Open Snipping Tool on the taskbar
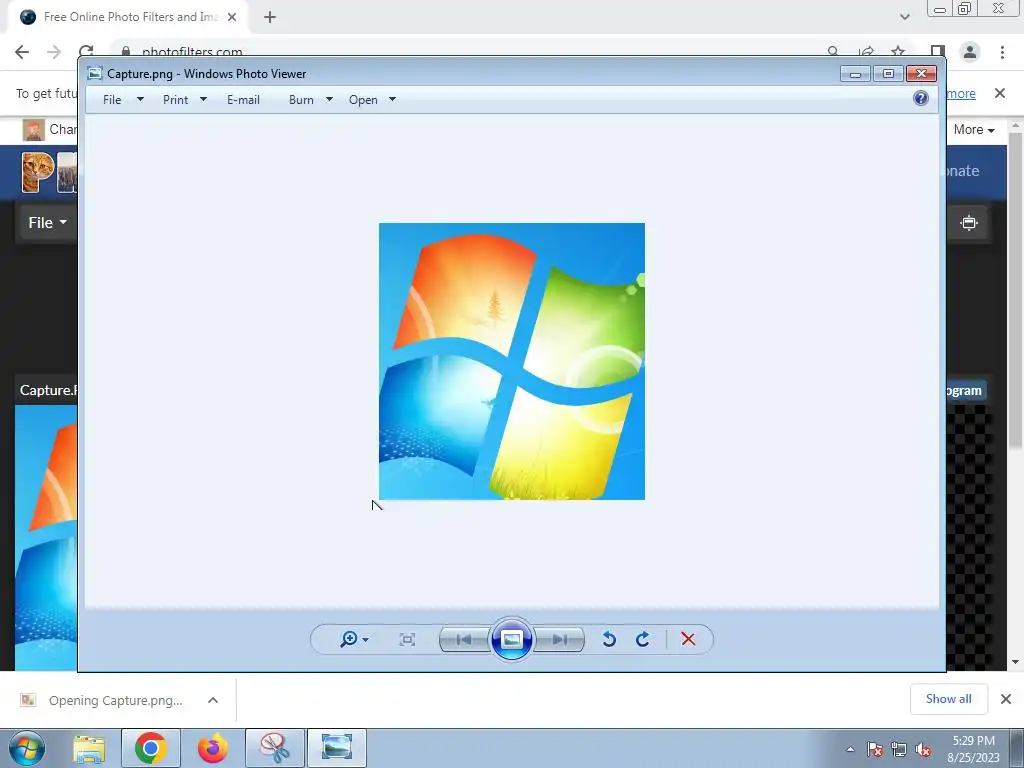This screenshot has height=768, width=1024. point(275,748)
